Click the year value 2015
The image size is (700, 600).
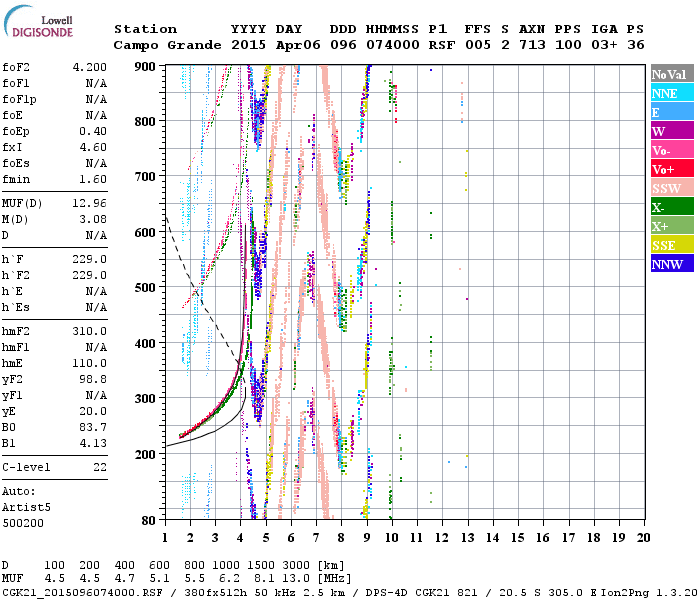[x=248, y=45]
